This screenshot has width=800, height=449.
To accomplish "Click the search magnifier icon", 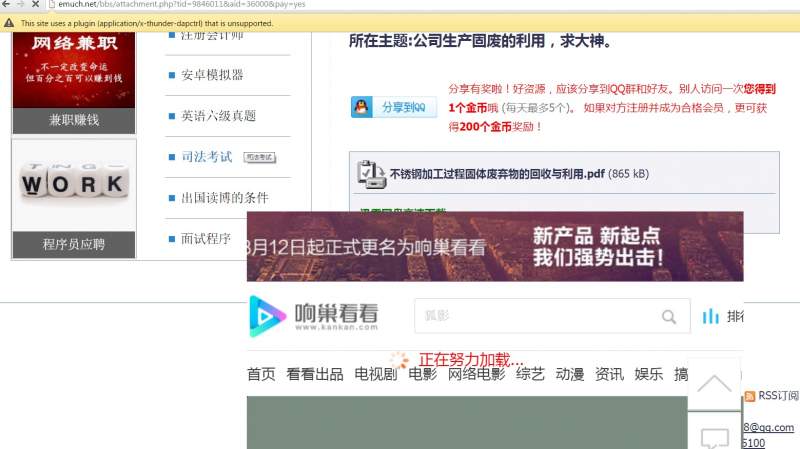I will pyautogui.click(x=669, y=317).
